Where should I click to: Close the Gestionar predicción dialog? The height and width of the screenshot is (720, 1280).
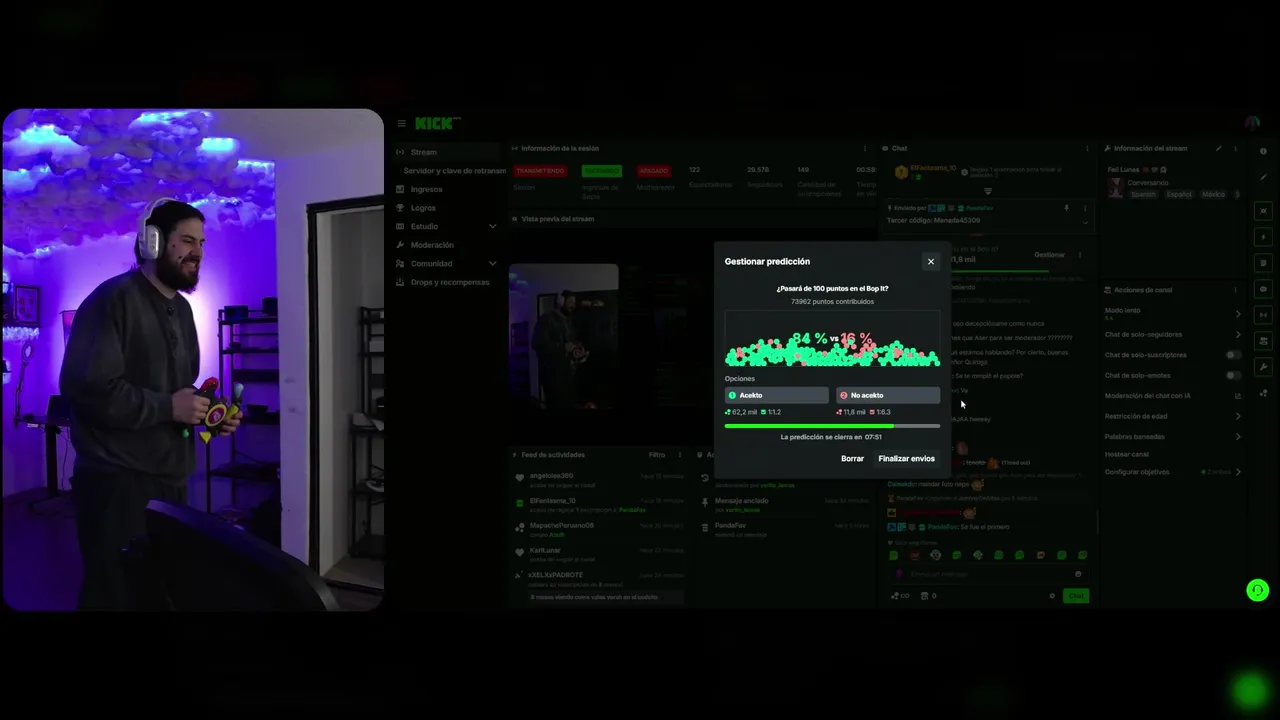tap(930, 262)
